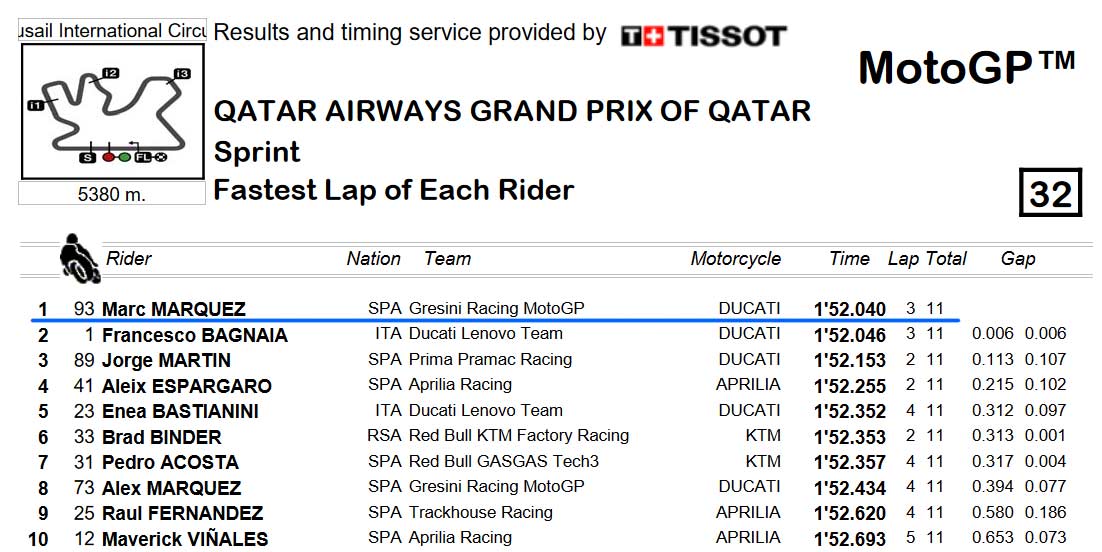
Task: Click the Tissot logo
Action: [x=704, y=36]
